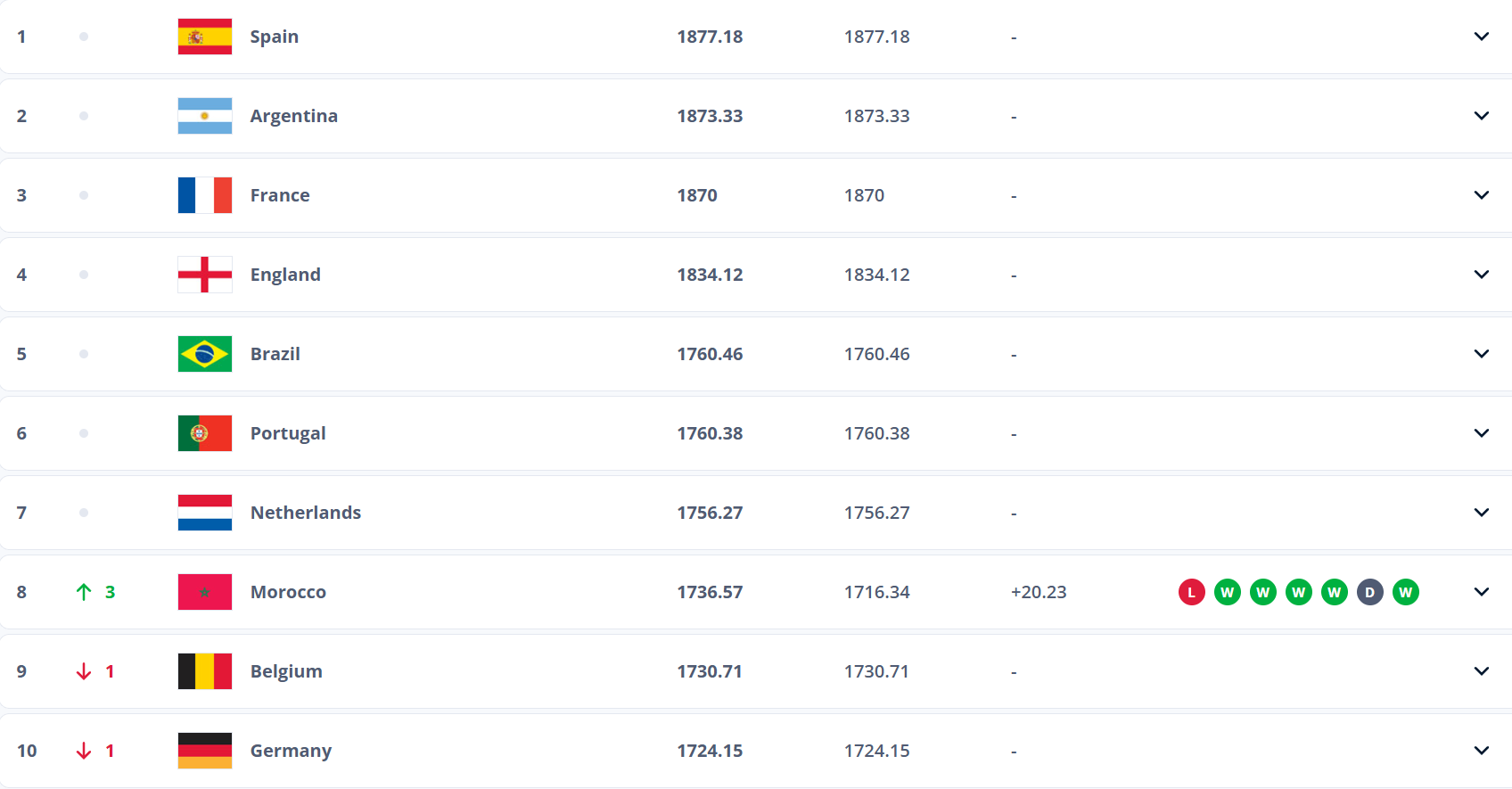
Task: Click the Brazil flag icon
Action: pos(205,354)
